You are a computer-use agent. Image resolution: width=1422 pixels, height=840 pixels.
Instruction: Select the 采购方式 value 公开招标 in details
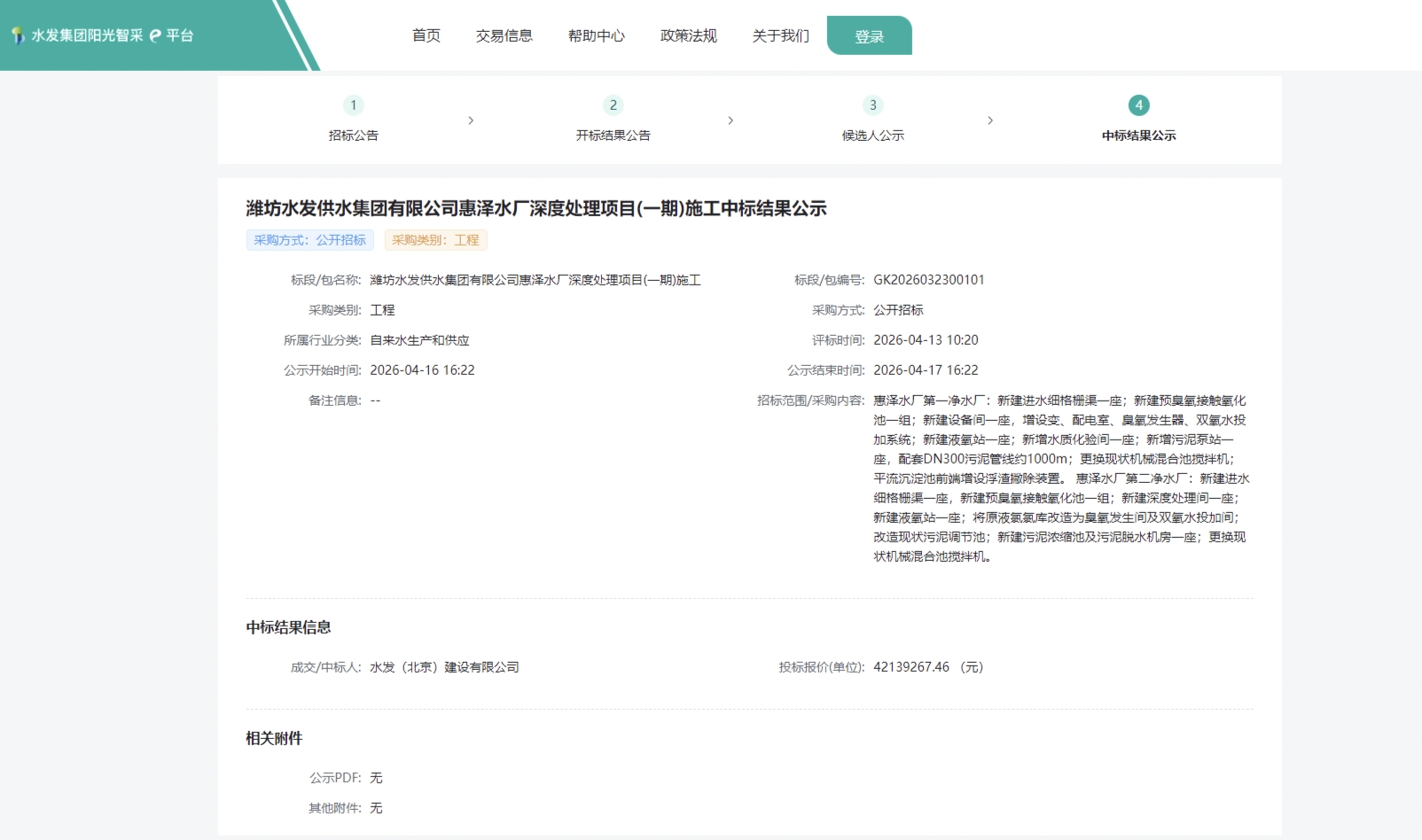(x=899, y=310)
